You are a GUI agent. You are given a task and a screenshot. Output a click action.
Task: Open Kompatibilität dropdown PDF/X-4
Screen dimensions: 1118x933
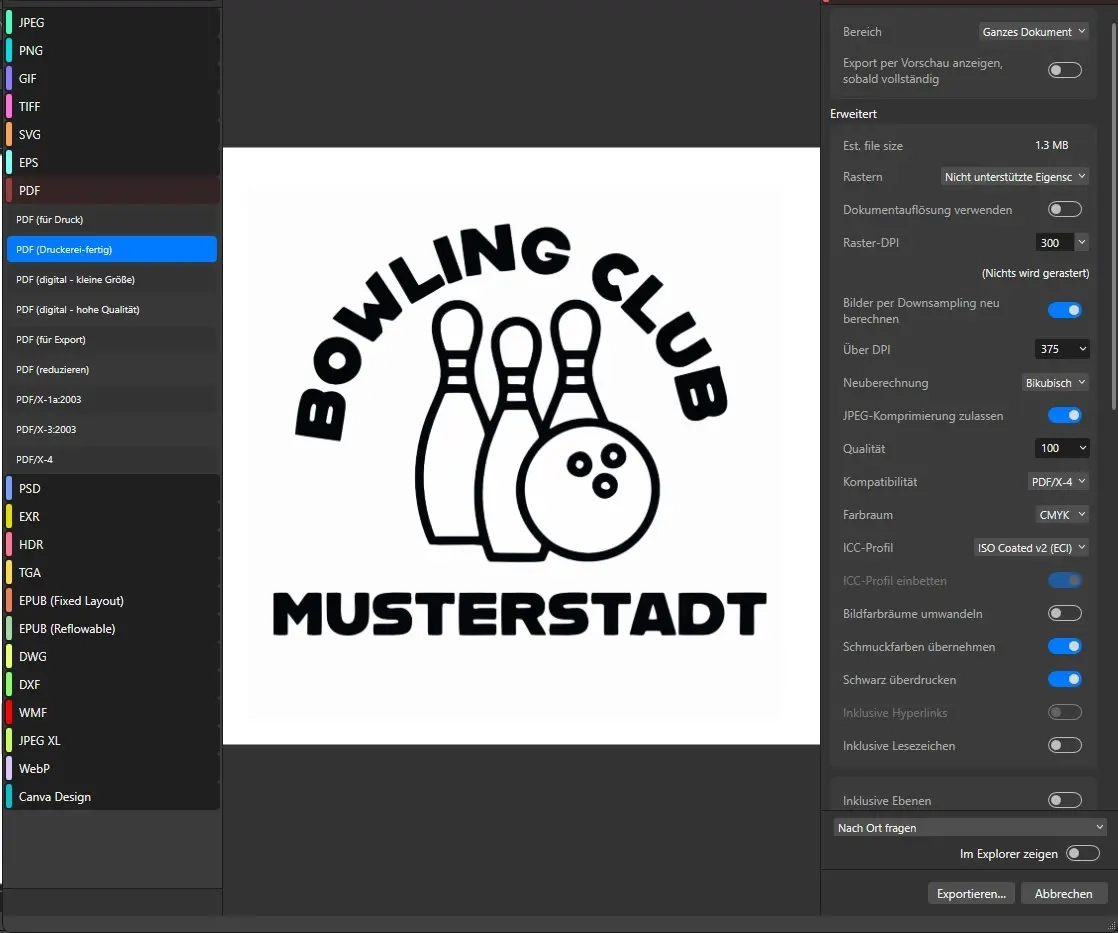[x=1058, y=482]
